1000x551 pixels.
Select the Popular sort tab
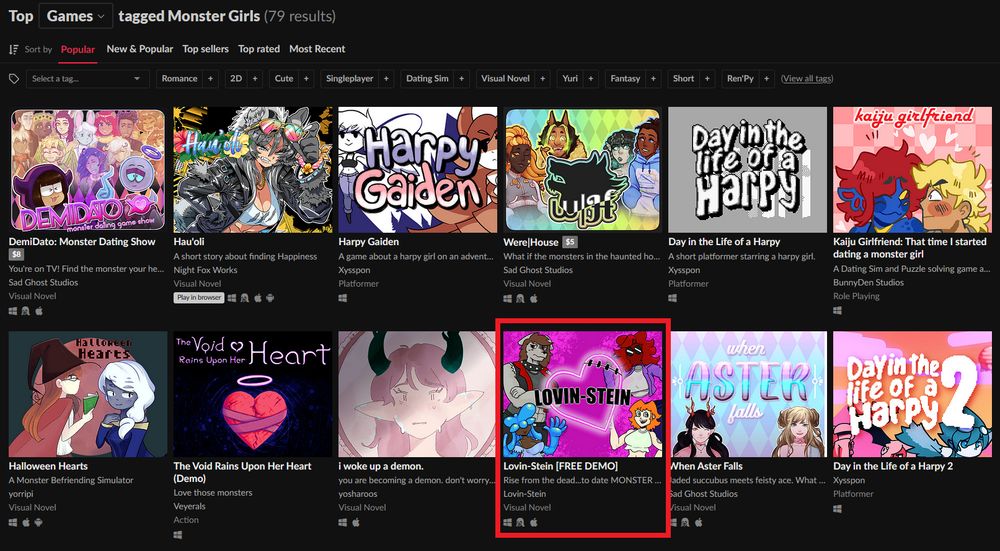[78, 49]
